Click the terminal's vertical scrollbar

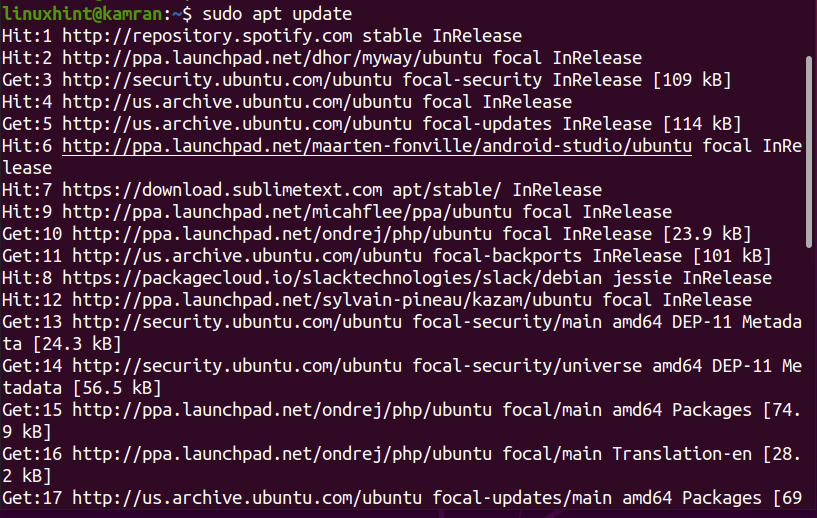coord(807,150)
